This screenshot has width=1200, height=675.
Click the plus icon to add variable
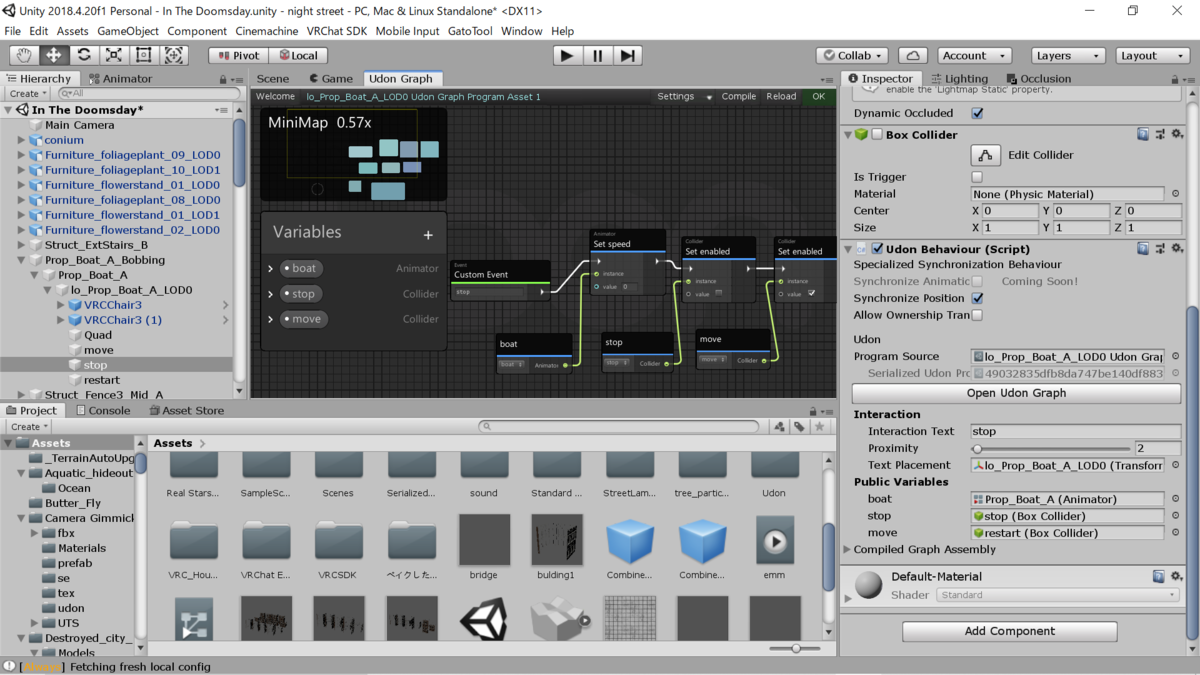coord(428,235)
